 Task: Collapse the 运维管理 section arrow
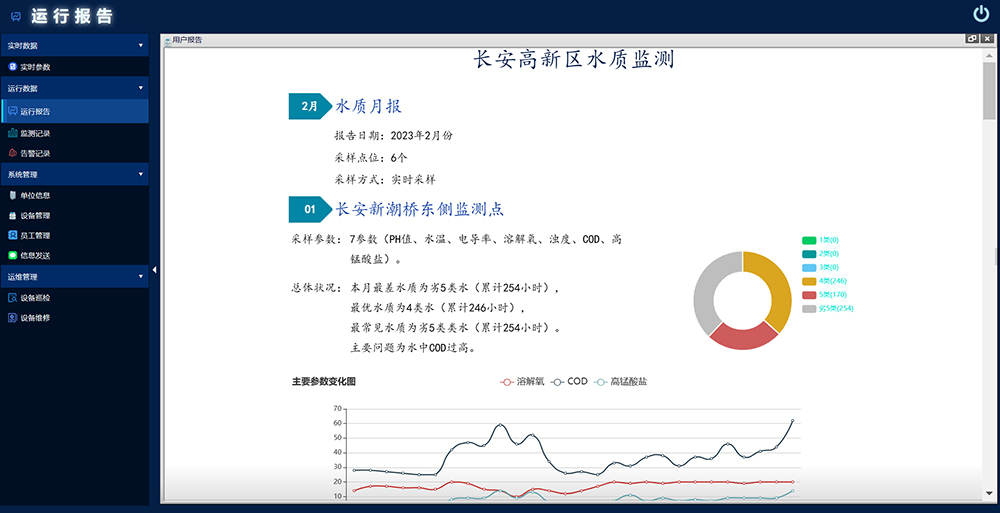[x=141, y=276]
